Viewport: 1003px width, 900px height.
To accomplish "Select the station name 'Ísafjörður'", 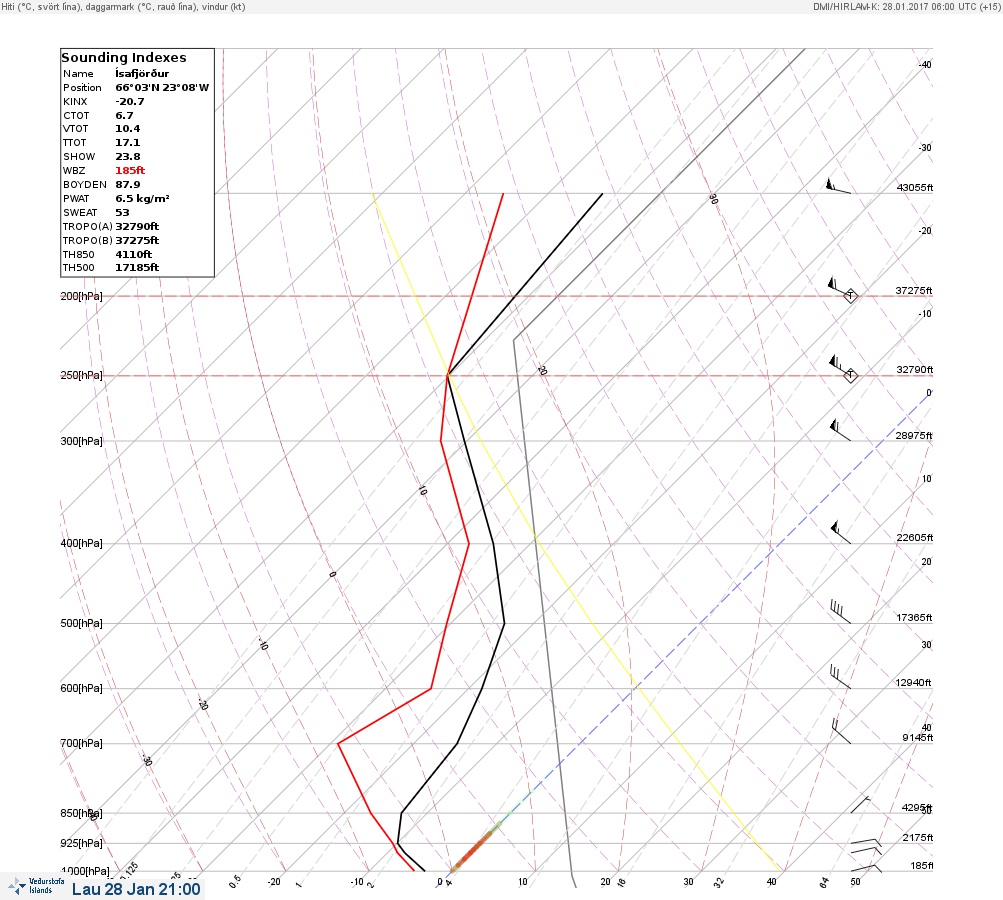I will point(142,74).
